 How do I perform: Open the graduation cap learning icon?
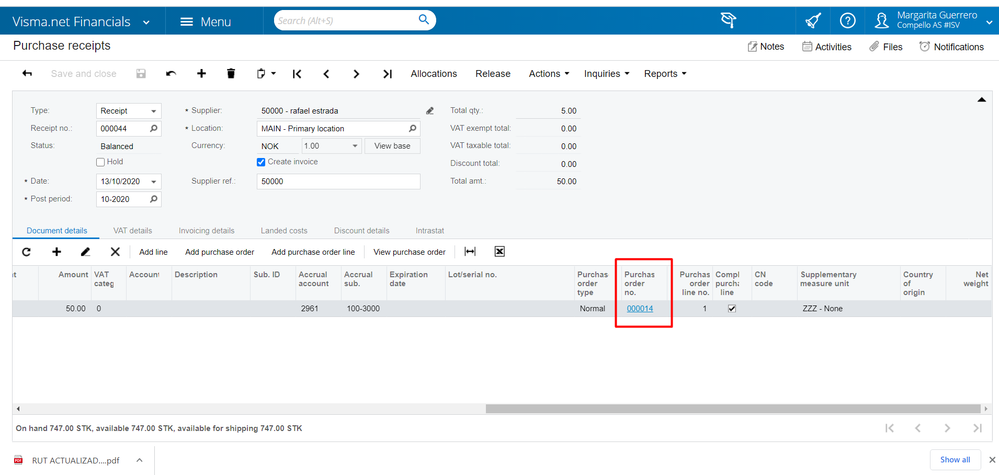click(x=728, y=20)
